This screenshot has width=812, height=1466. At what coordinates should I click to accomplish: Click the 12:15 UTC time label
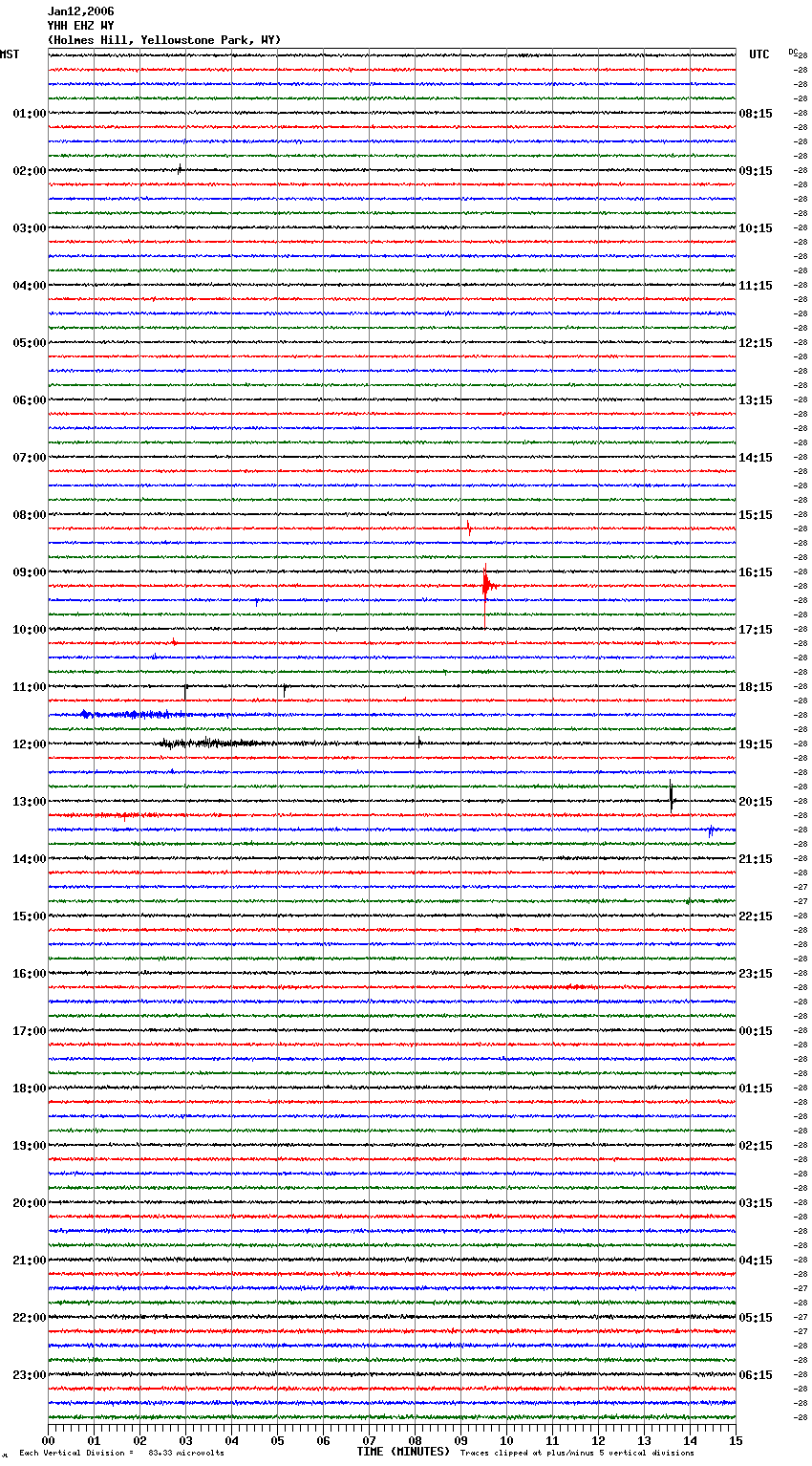pos(756,343)
